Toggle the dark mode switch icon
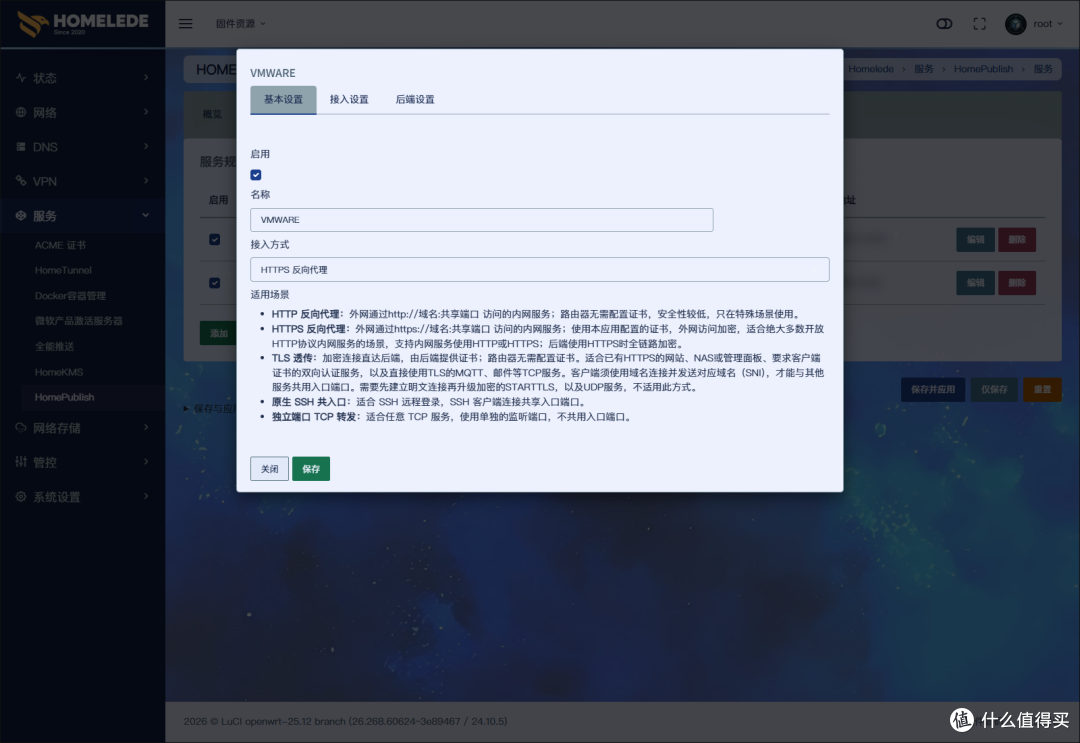 point(944,23)
